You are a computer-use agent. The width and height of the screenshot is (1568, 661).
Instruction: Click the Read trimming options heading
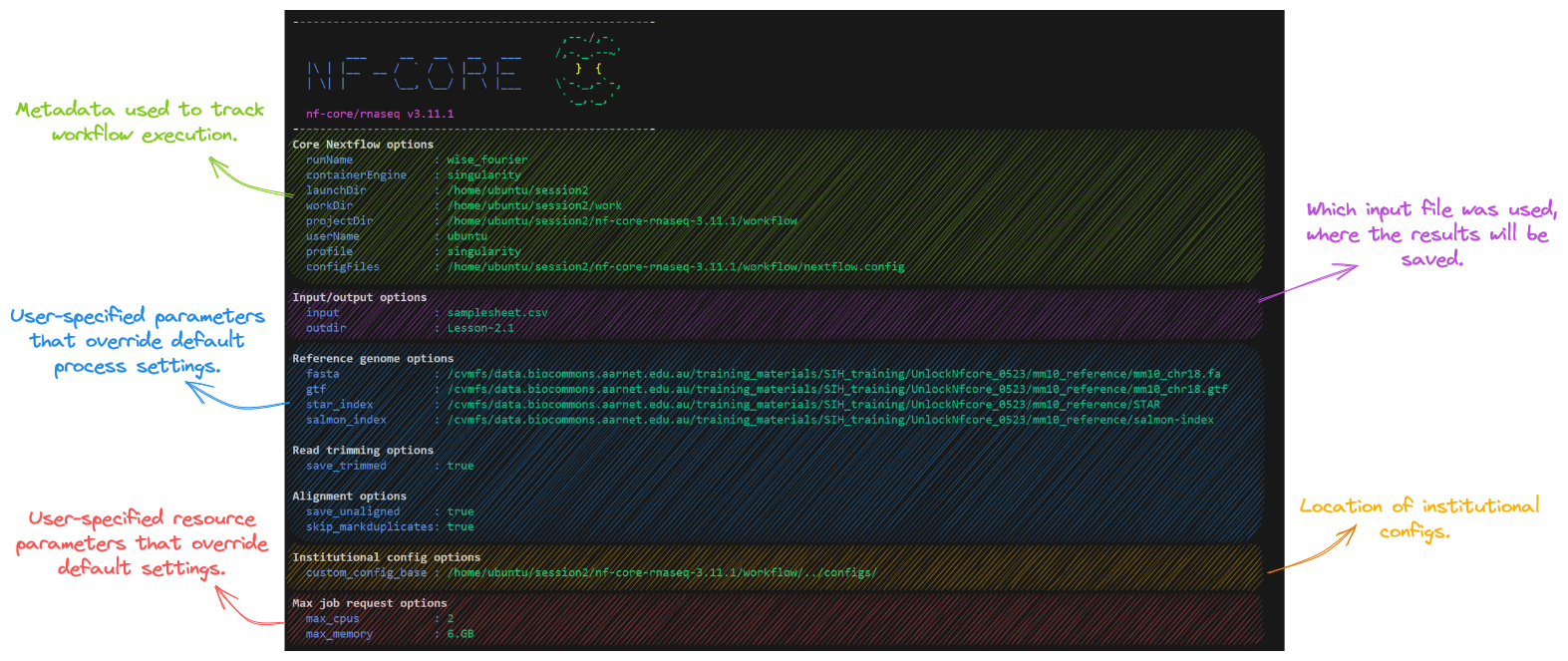coord(363,451)
